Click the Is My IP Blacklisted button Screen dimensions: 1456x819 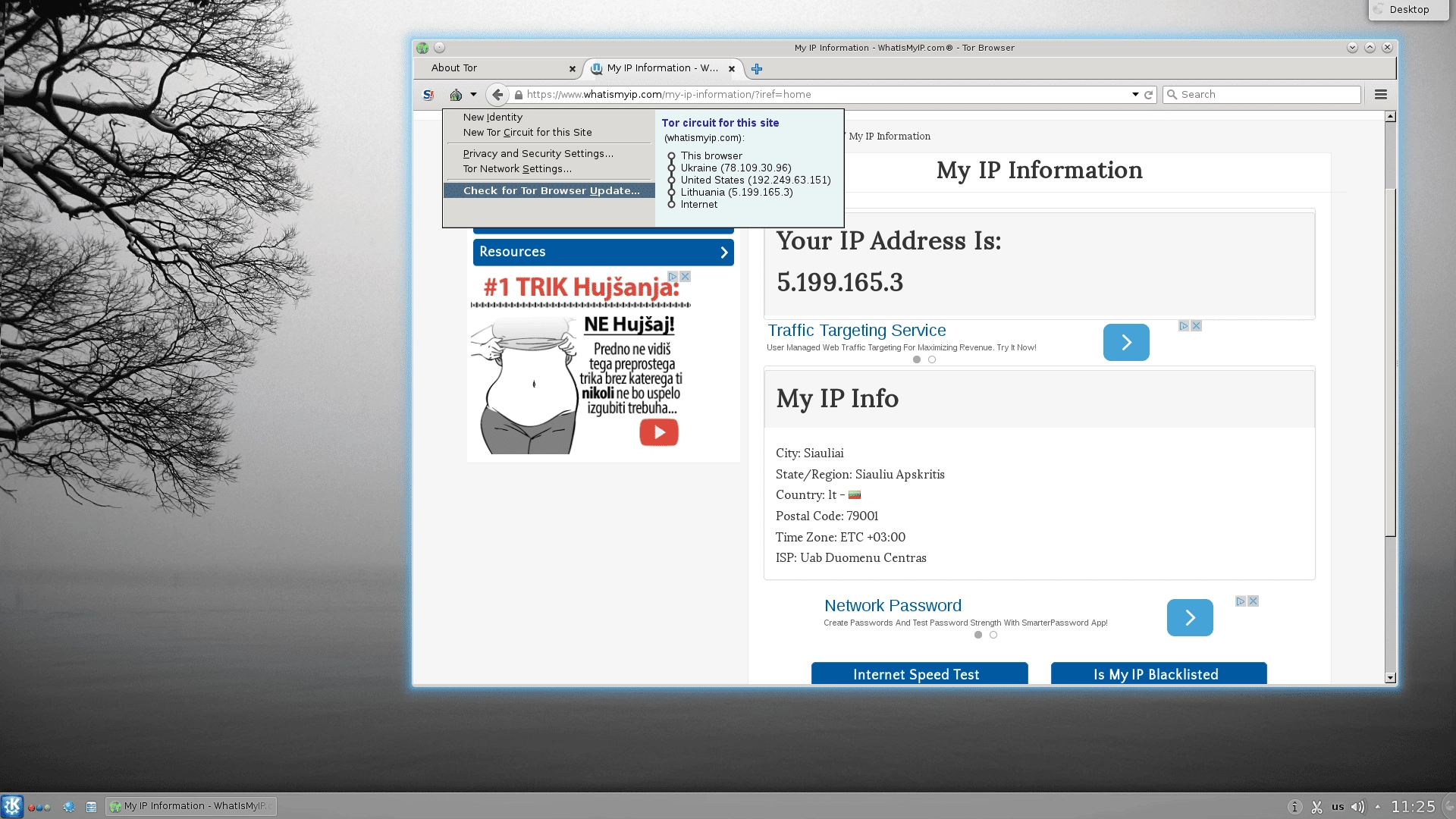(1159, 674)
